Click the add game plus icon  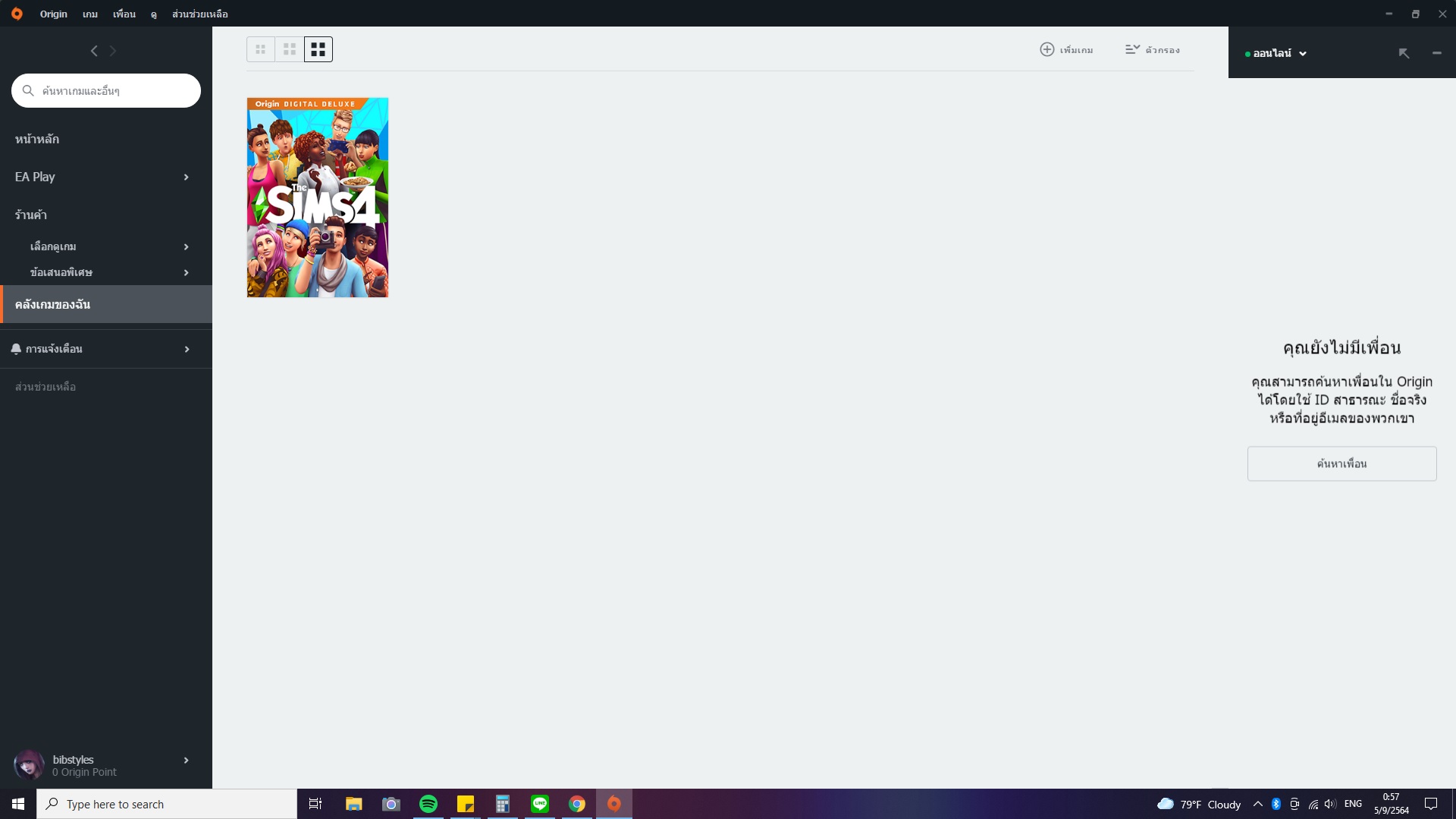tap(1046, 49)
